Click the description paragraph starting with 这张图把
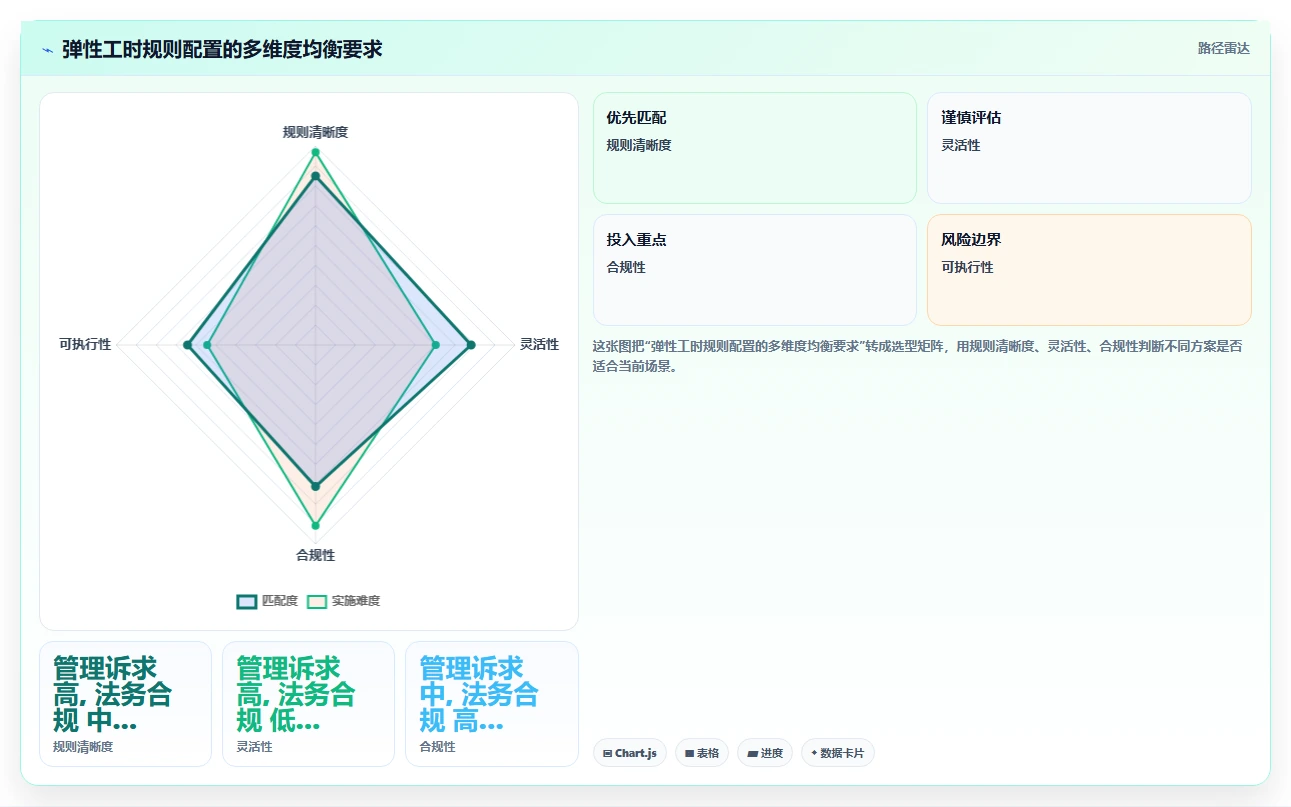 coord(917,356)
